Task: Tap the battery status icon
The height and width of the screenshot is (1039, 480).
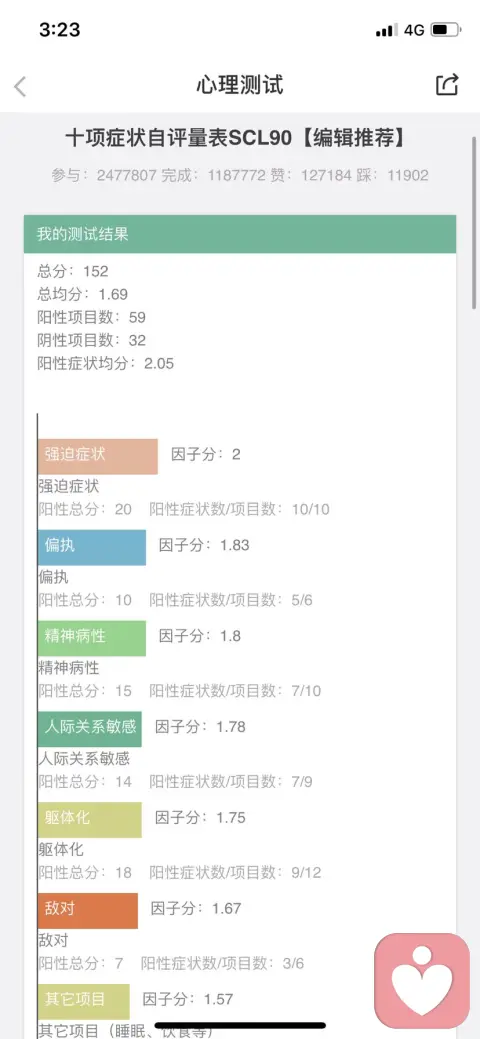Action: (445, 30)
